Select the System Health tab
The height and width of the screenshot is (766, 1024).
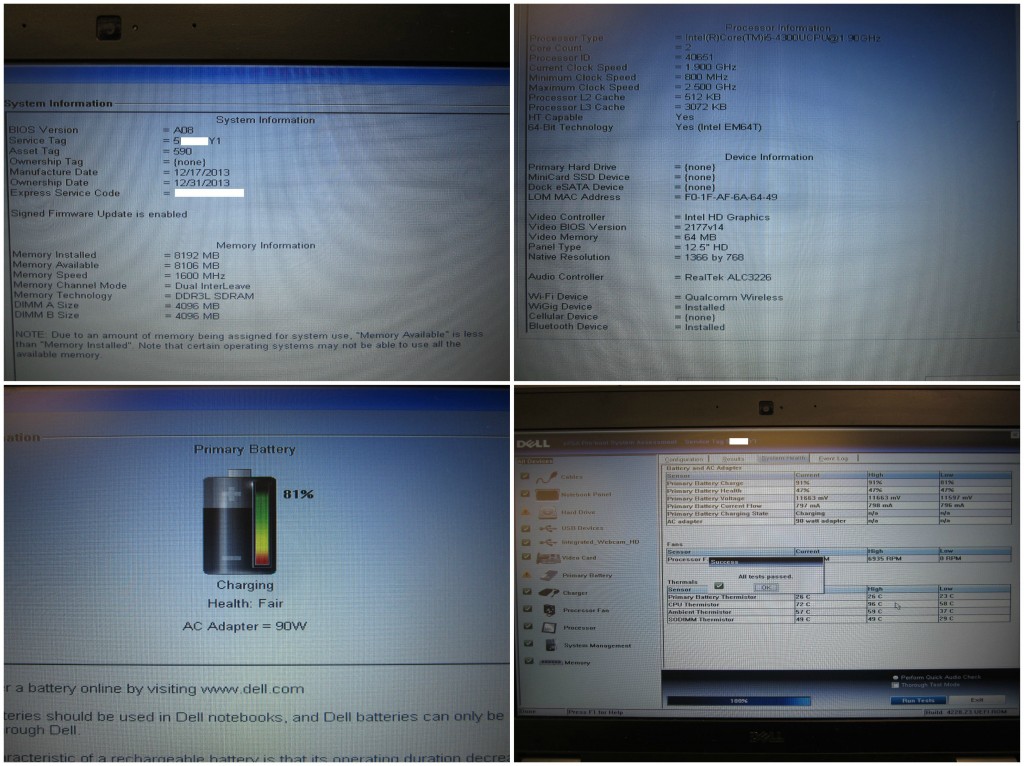pyautogui.click(x=783, y=458)
